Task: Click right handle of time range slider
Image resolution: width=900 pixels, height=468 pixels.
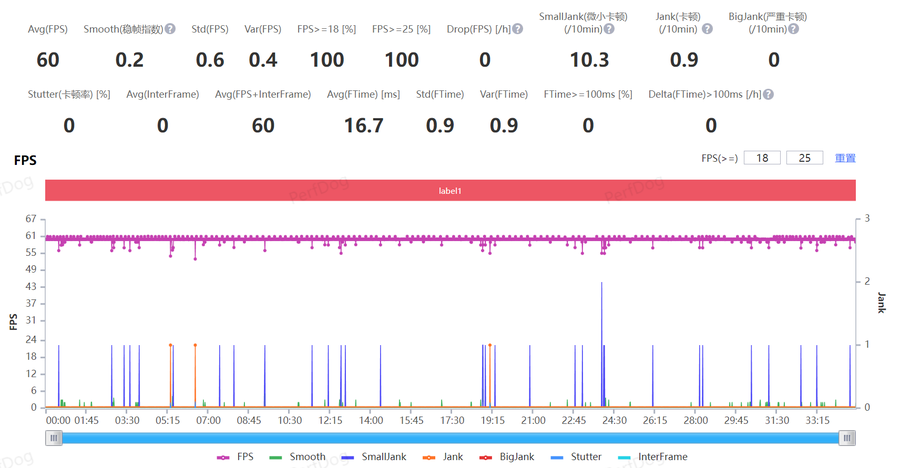Action: [847, 438]
